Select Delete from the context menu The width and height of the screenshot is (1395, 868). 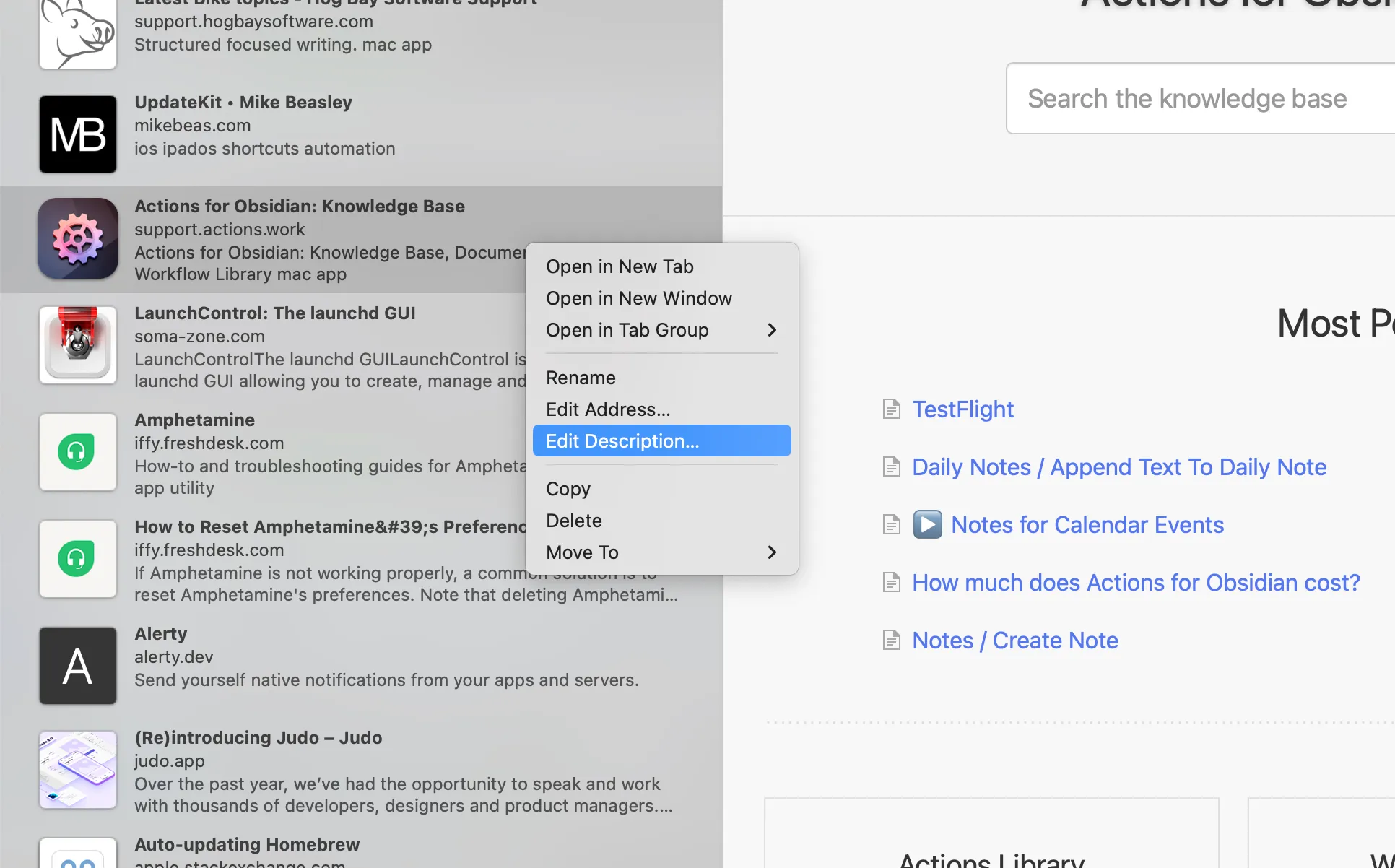click(x=574, y=520)
